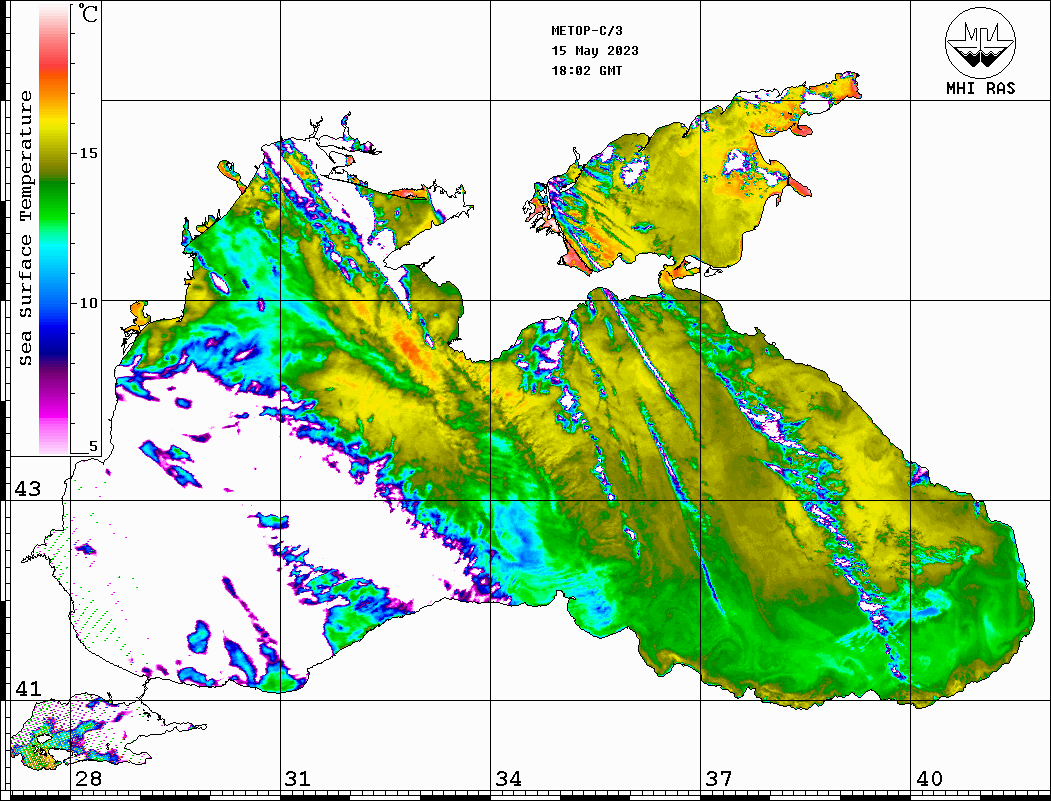Screen dimensions: 1051x801
Task: Click latitude label '43'
Action: pyautogui.click(x=28, y=489)
